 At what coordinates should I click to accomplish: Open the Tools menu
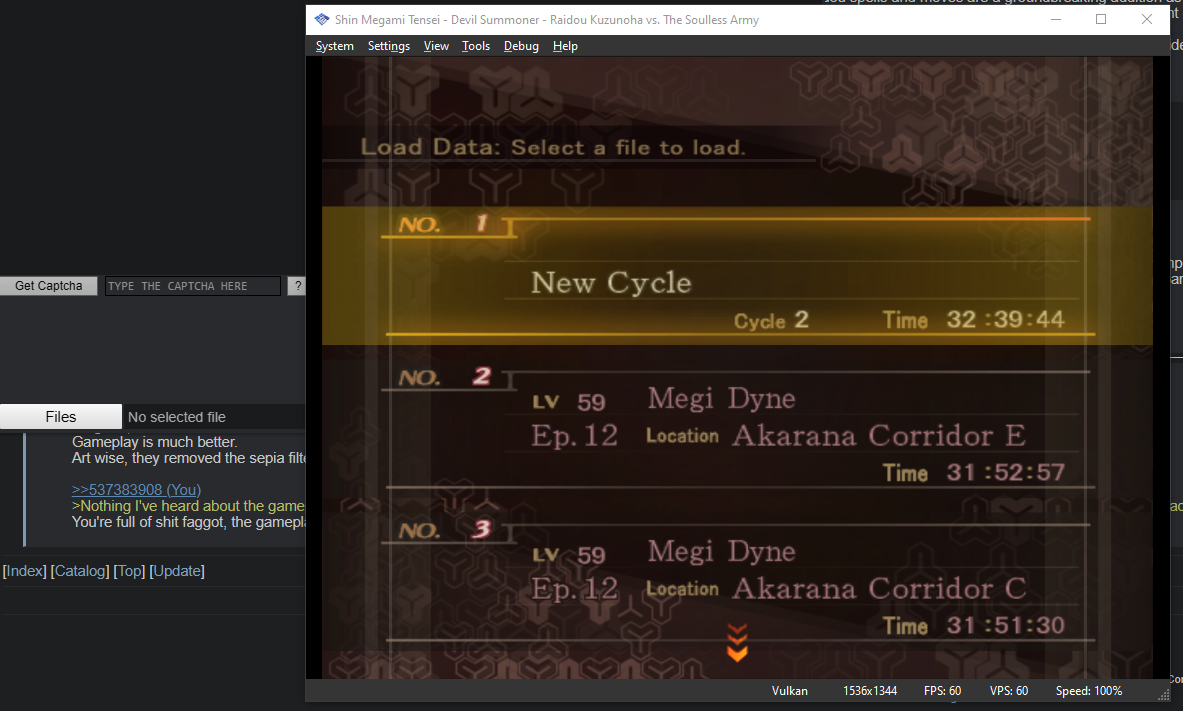[x=476, y=46]
